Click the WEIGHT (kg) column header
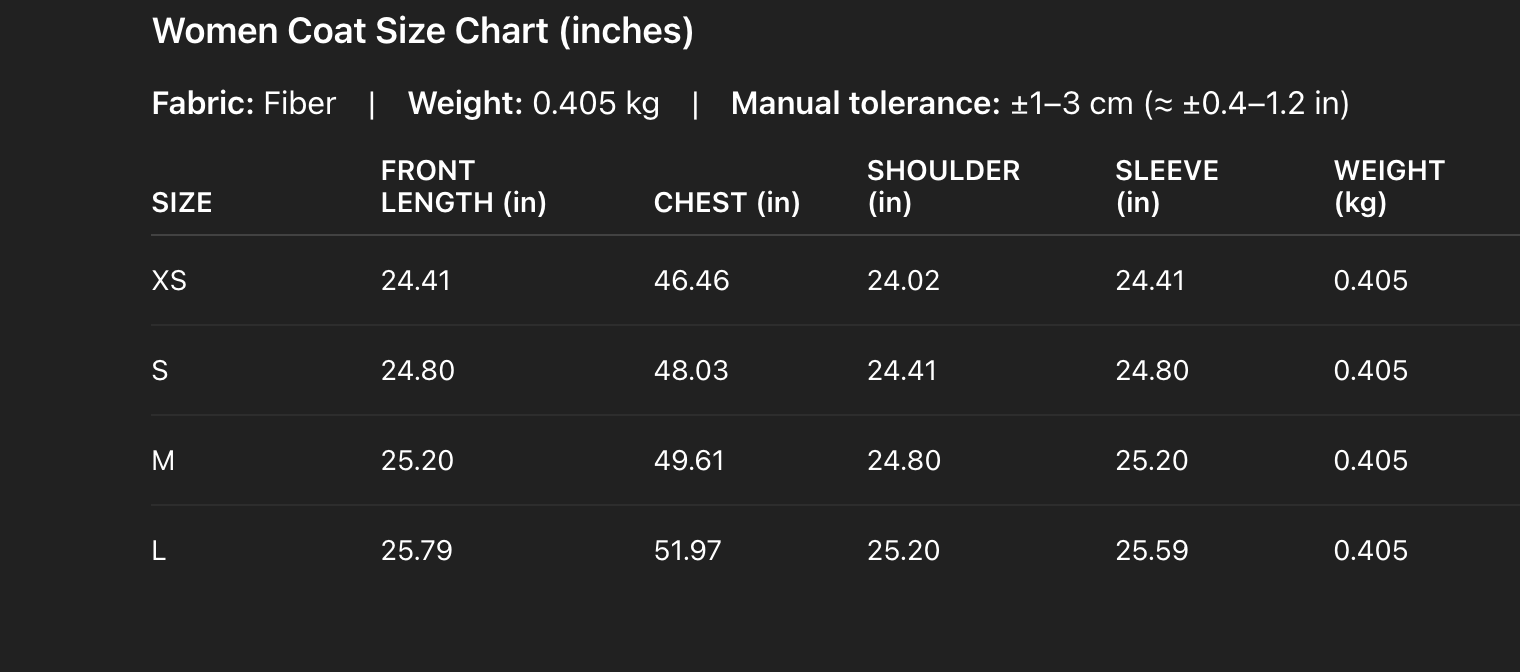The height and width of the screenshot is (672, 1520). point(1389,187)
